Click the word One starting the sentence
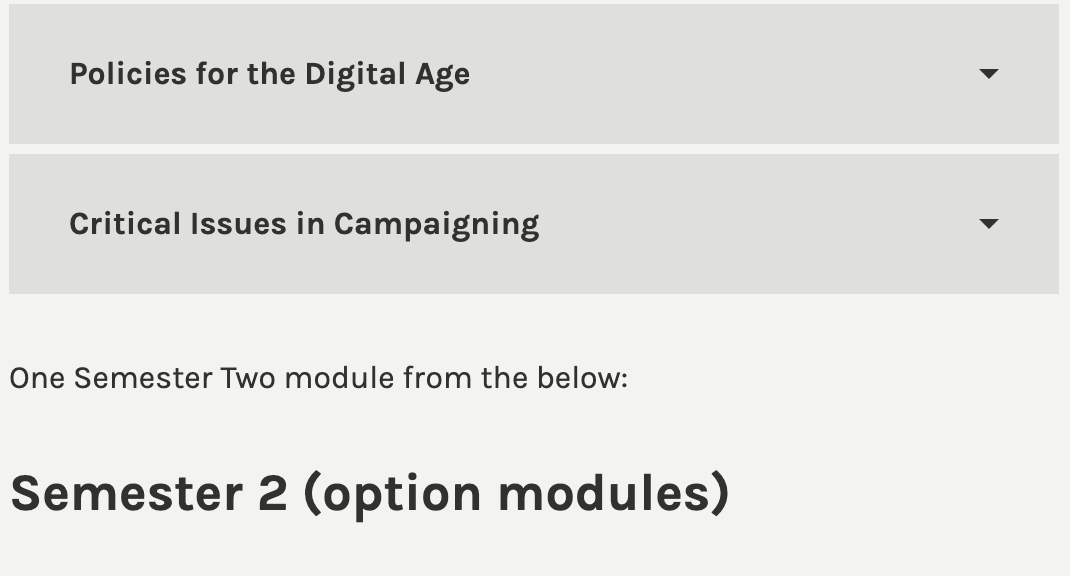 tap(36, 379)
